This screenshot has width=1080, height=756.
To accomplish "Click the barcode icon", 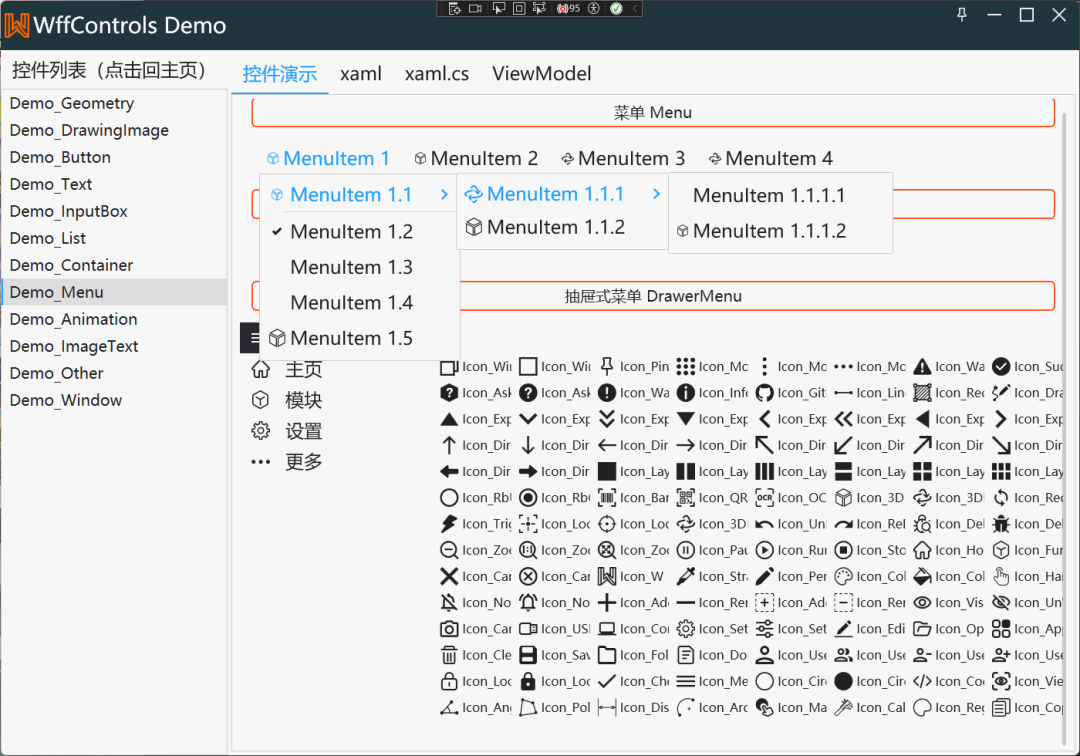I will click(x=607, y=498).
